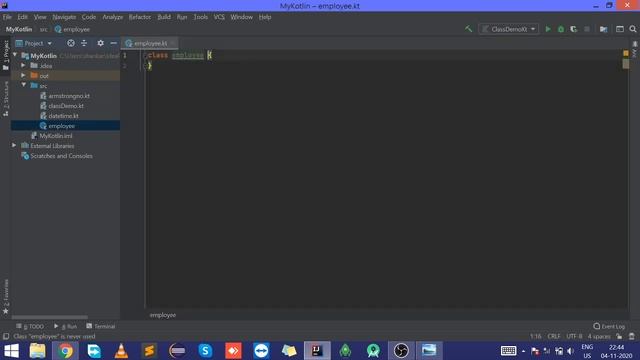Open Search Everywhere magnifier icon
640x360 pixels.
click(x=633, y=29)
